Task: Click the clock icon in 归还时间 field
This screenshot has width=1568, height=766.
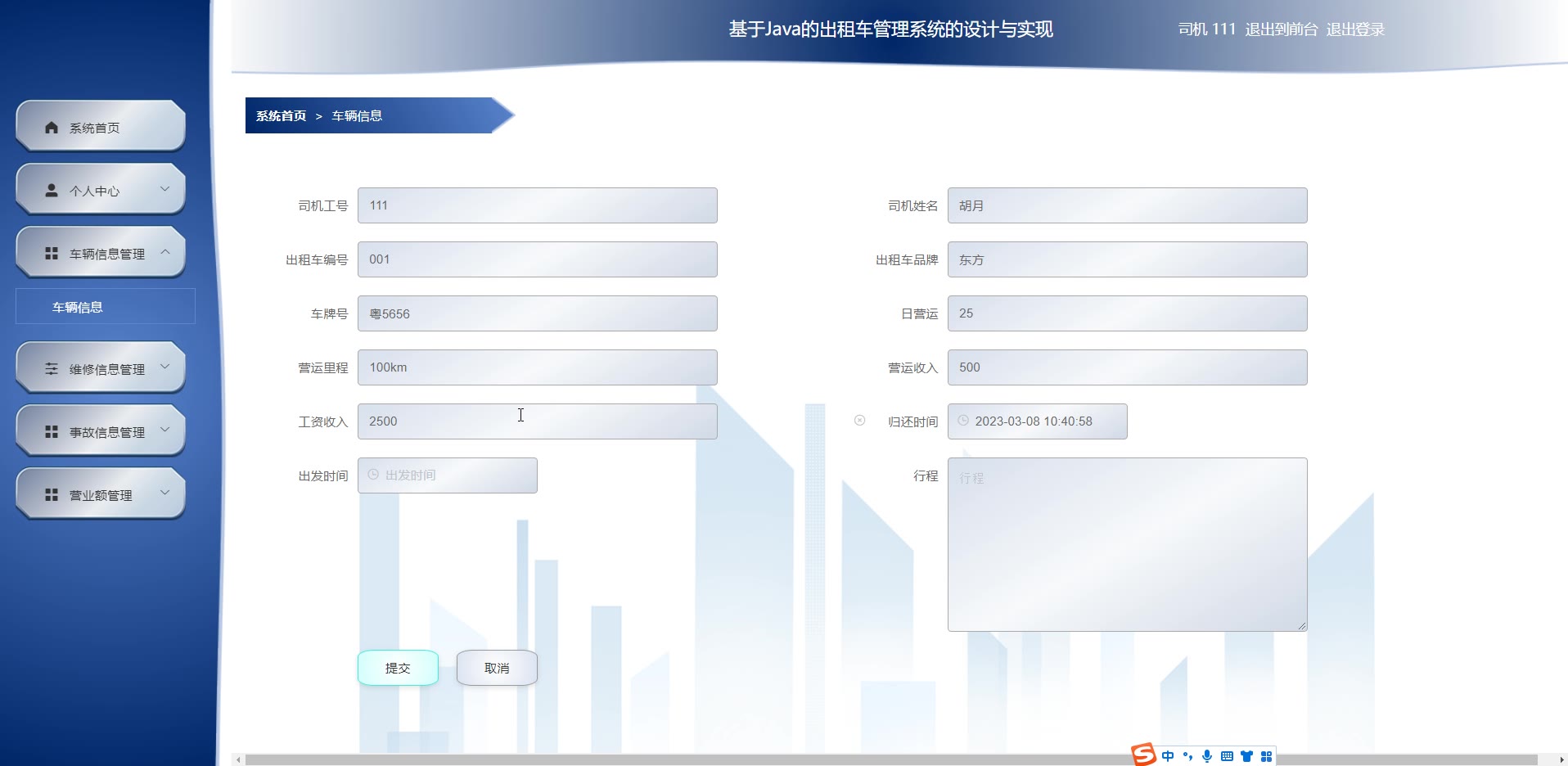Action: [x=963, y=421]
